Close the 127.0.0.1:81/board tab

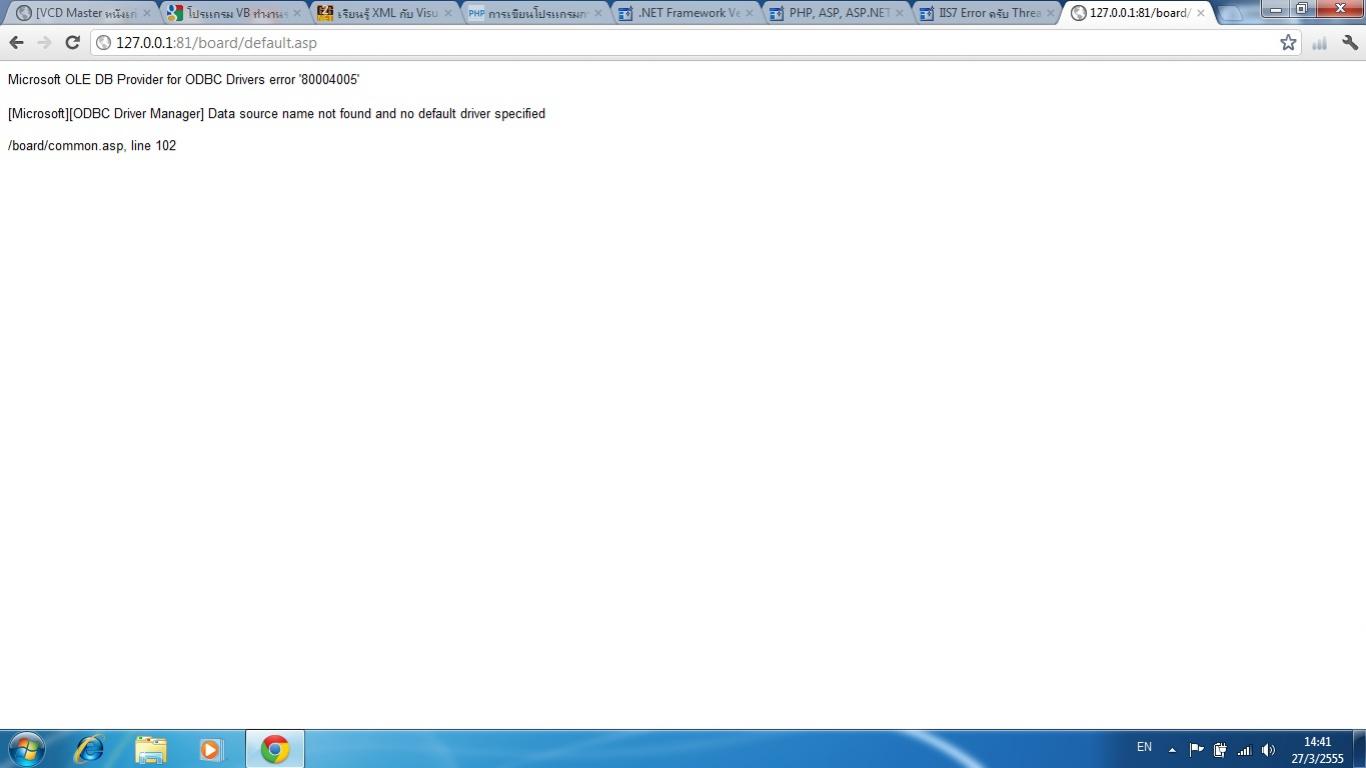click(x=1201, y=13)
